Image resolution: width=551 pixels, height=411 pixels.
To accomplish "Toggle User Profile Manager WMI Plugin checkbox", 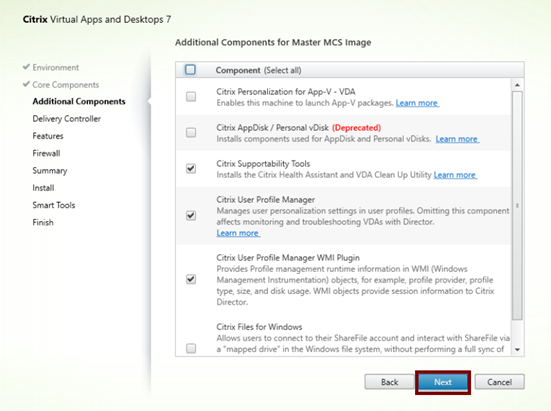I will click(x=191, y=279).
